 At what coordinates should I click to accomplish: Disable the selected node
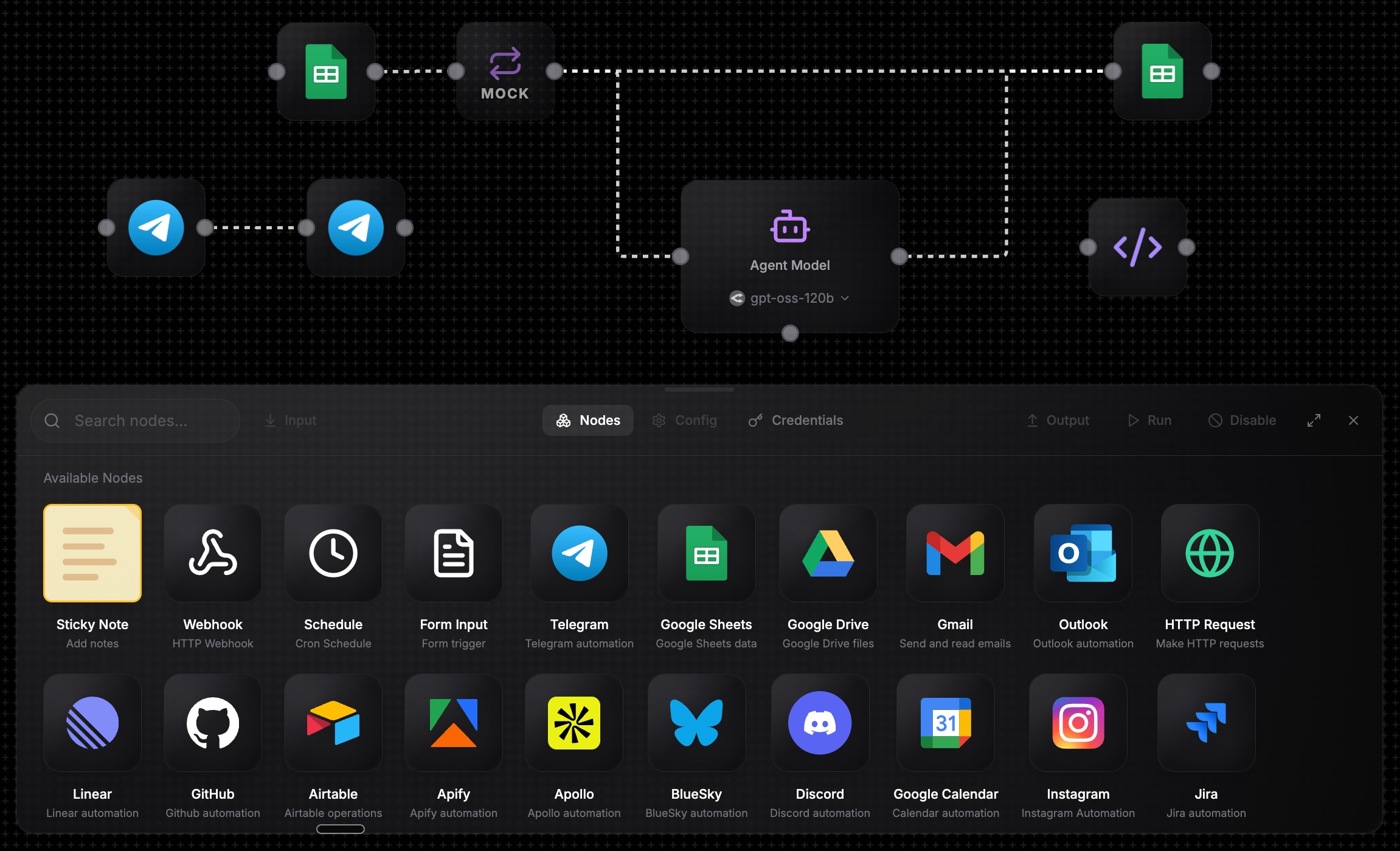(x=1242, y=421)
